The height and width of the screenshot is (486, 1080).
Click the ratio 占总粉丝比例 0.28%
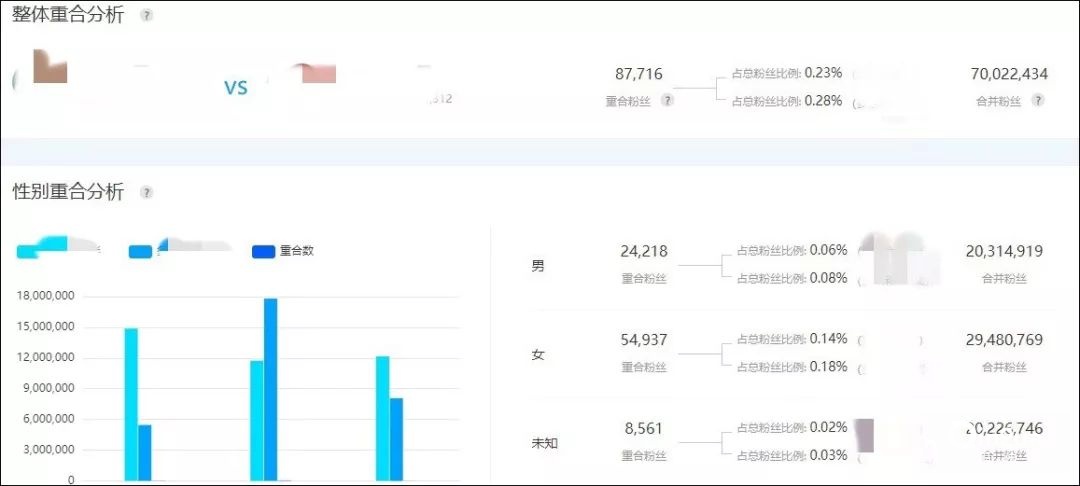(787, 101)
